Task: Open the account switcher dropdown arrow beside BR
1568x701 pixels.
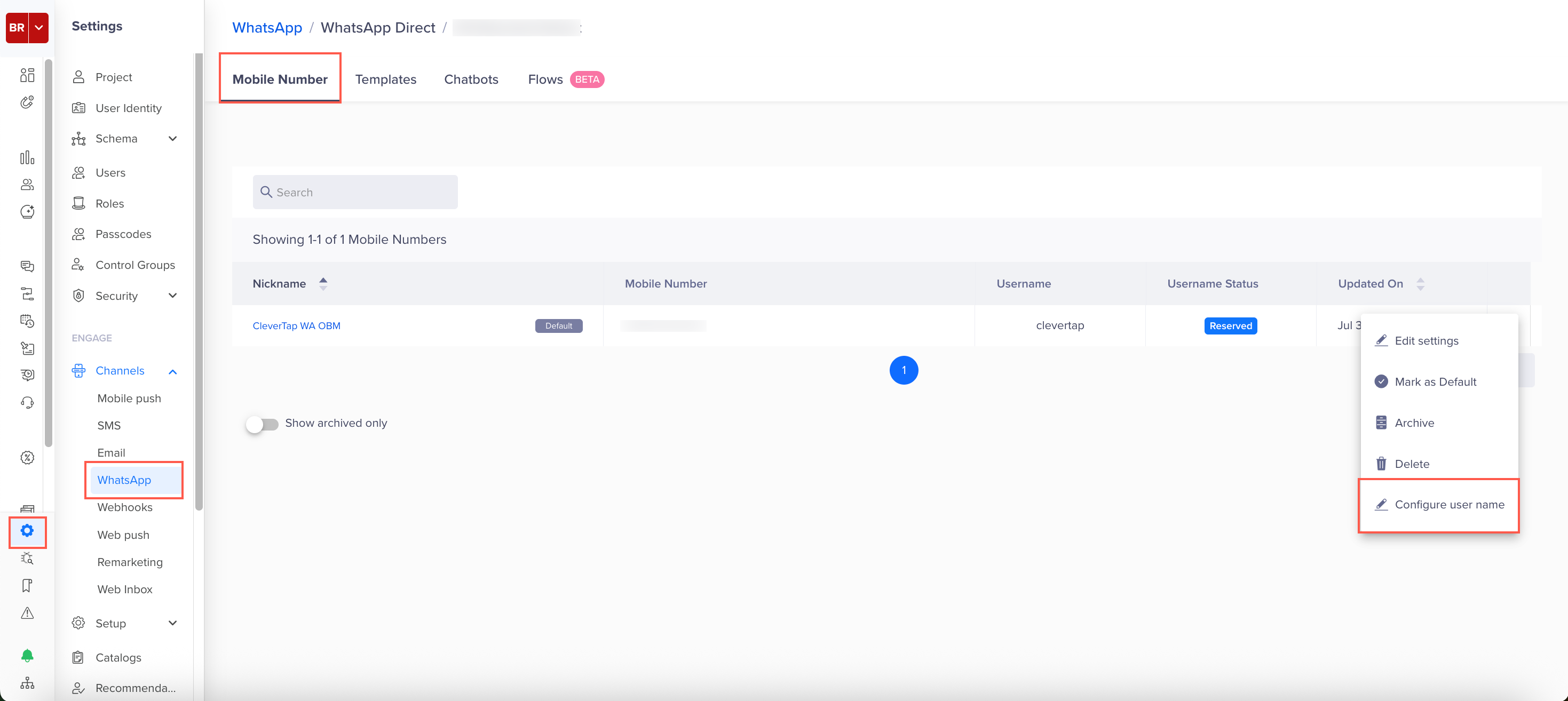Action: pyautogui.click(x=38, y=27)
